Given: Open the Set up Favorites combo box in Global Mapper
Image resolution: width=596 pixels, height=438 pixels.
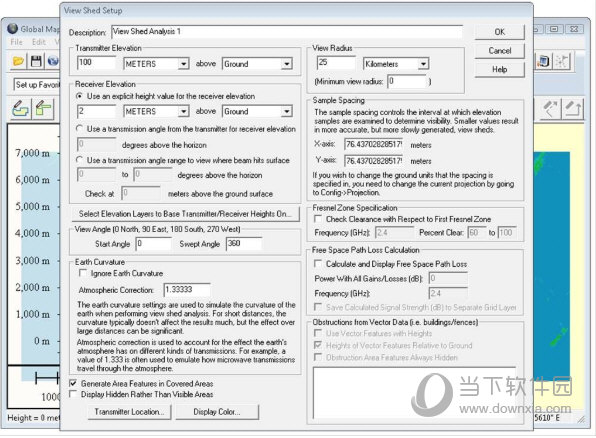Looking at the screenshot, I should coord(37,85).
